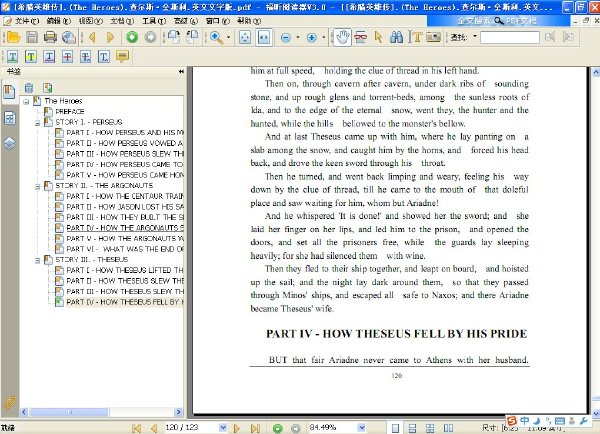Screen dimensions: 600x434
Task: Collapse STORY II. - THE ARGONAUTS node
Action: coord(38,186)
